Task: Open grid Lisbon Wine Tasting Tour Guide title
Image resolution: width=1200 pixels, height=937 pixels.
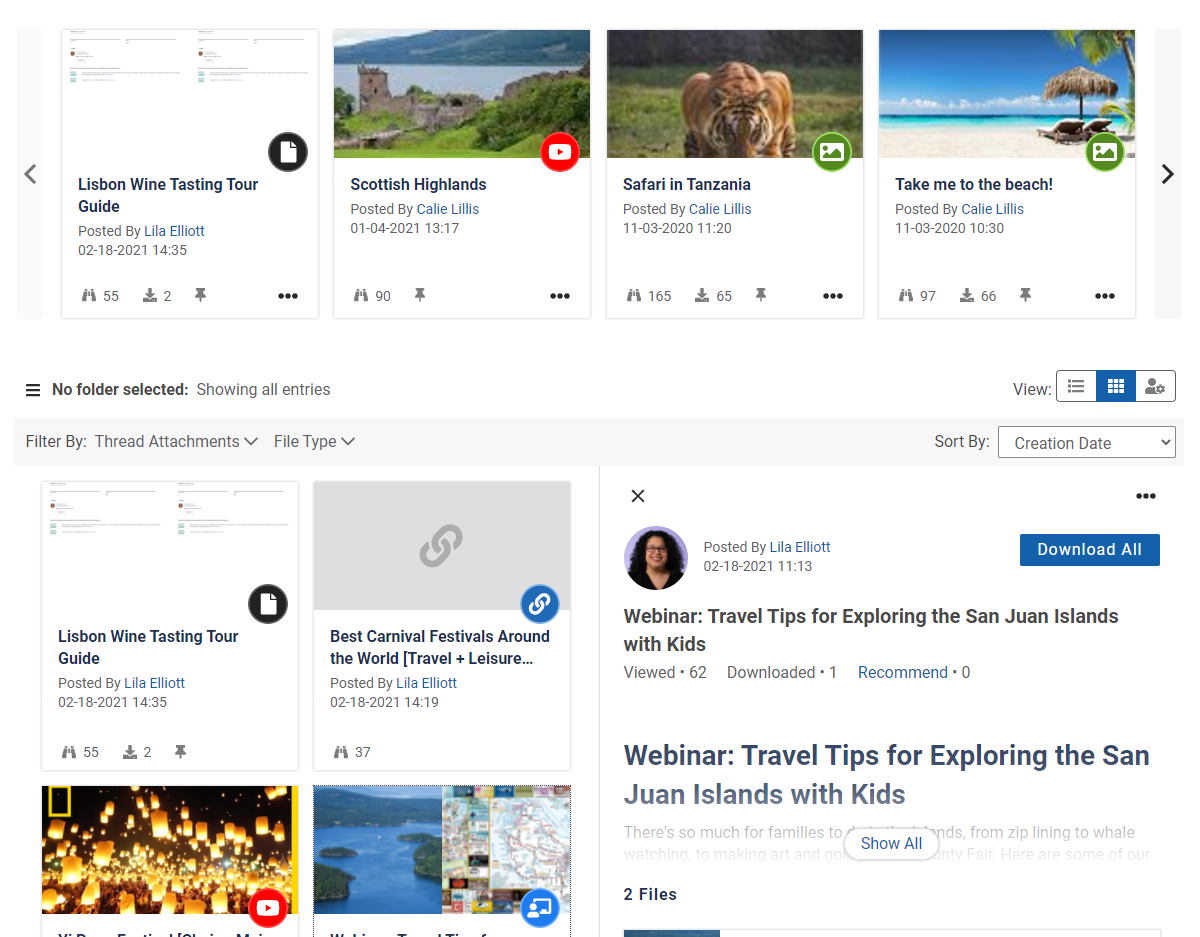Action: pyautogui.click(x=148, y=647)
